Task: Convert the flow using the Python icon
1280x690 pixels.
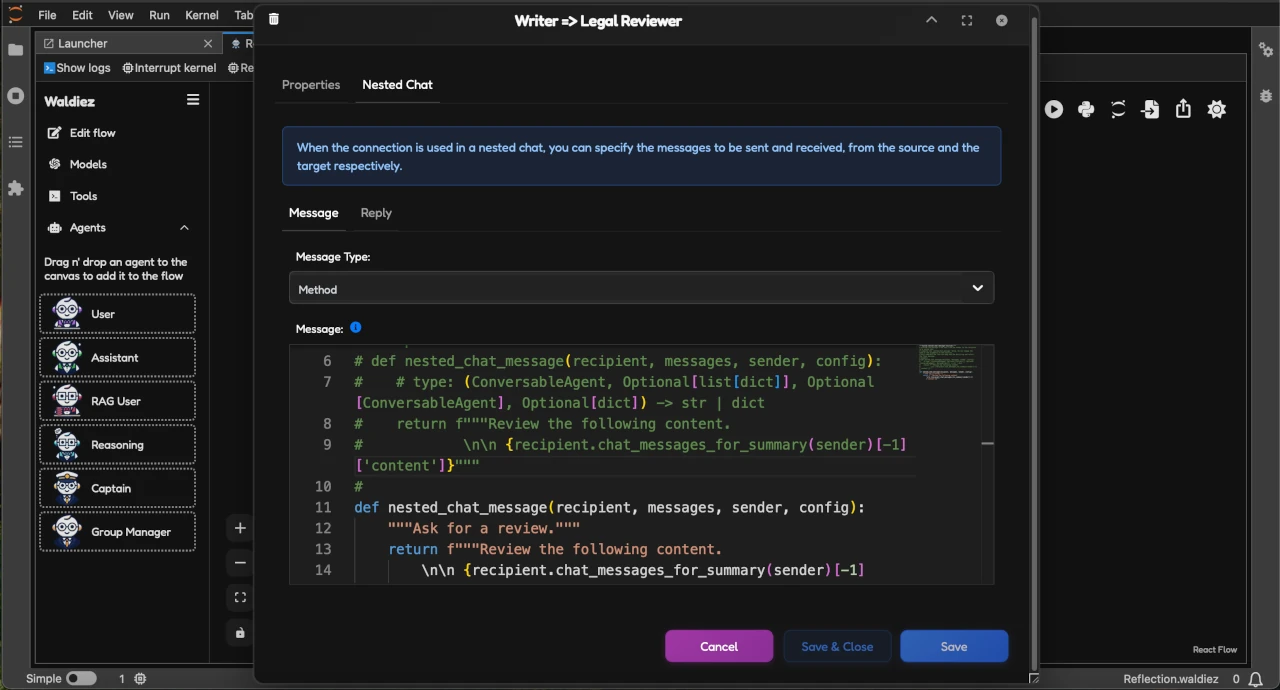Action: pyautogui.click(x=1086, y=109)
